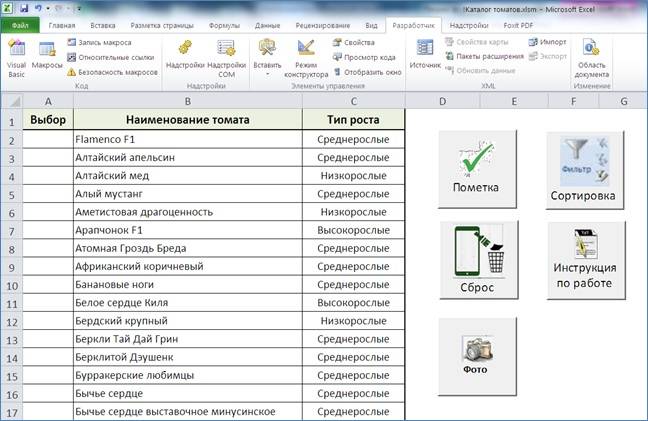The image size is (648, 421).
Task: Save the workbook from quick access toolbar
Action: pyautogui.click(x=24, y=8)
